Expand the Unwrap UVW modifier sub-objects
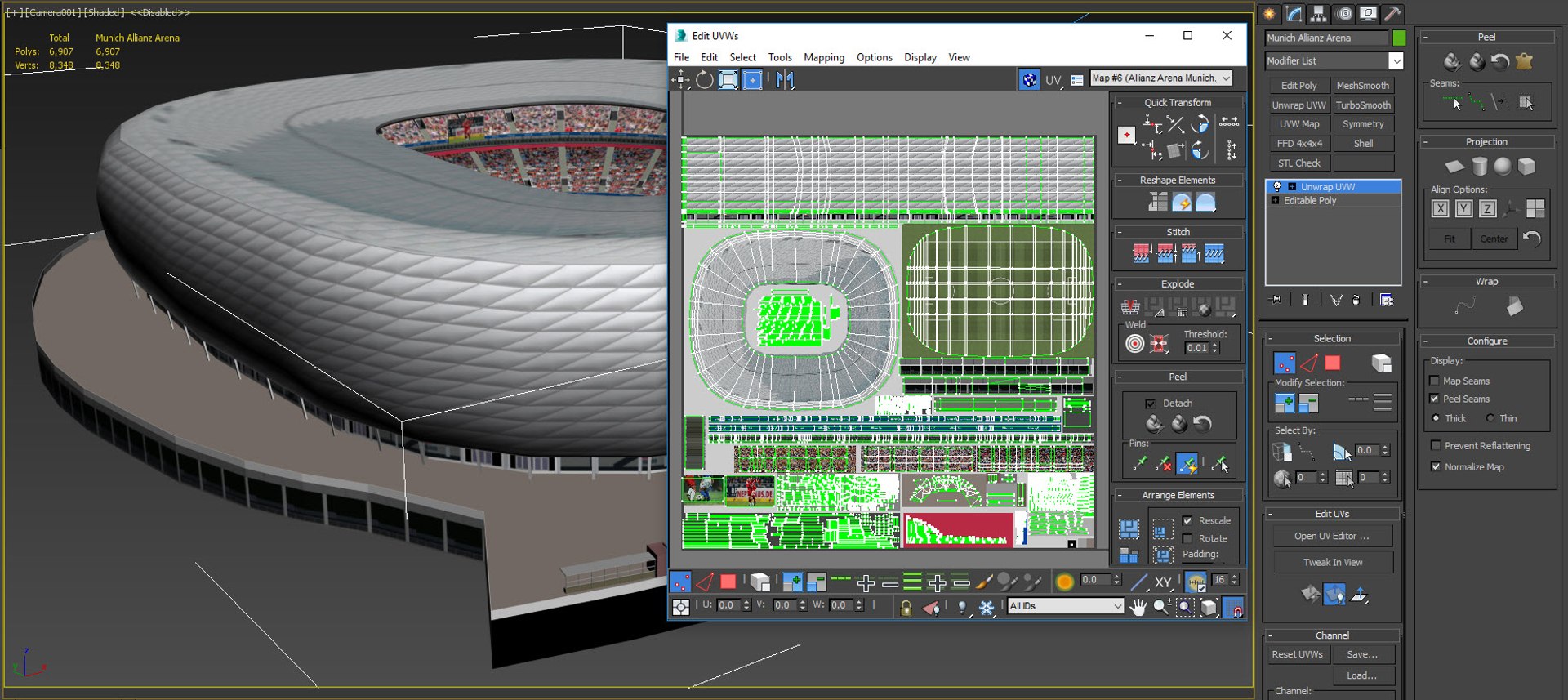1568x700 pixels. pos(1292,187)
